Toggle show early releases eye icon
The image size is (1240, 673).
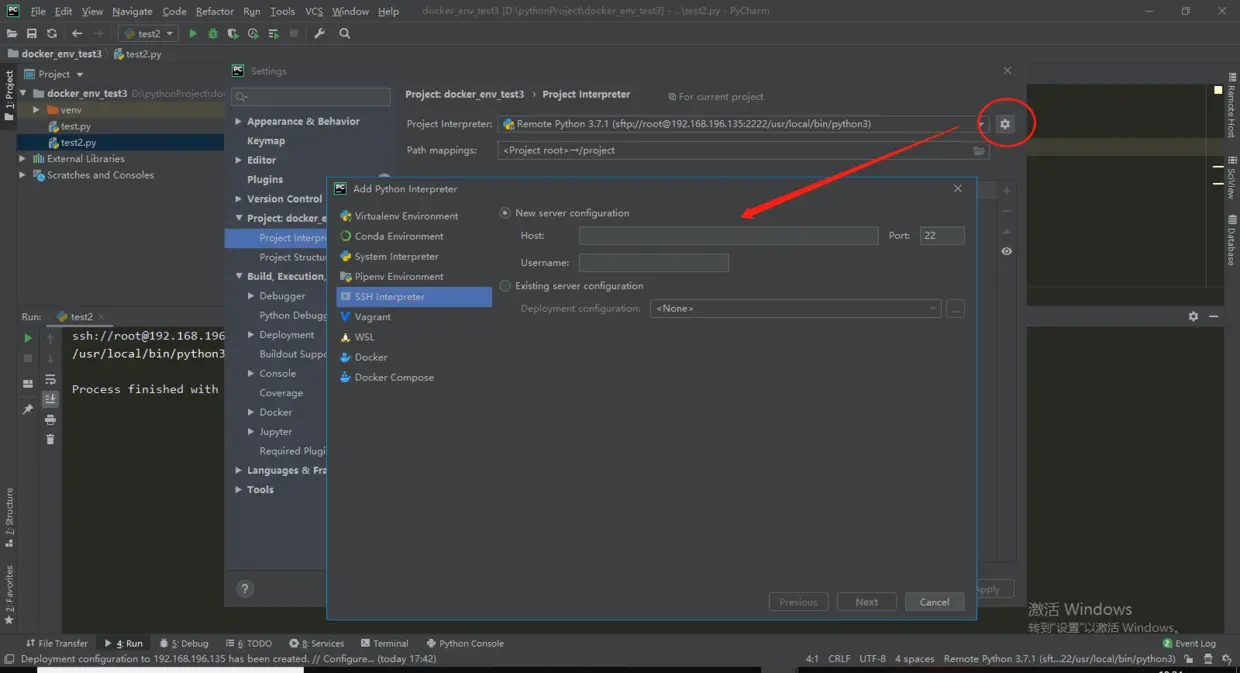[x=1006, y=251]
